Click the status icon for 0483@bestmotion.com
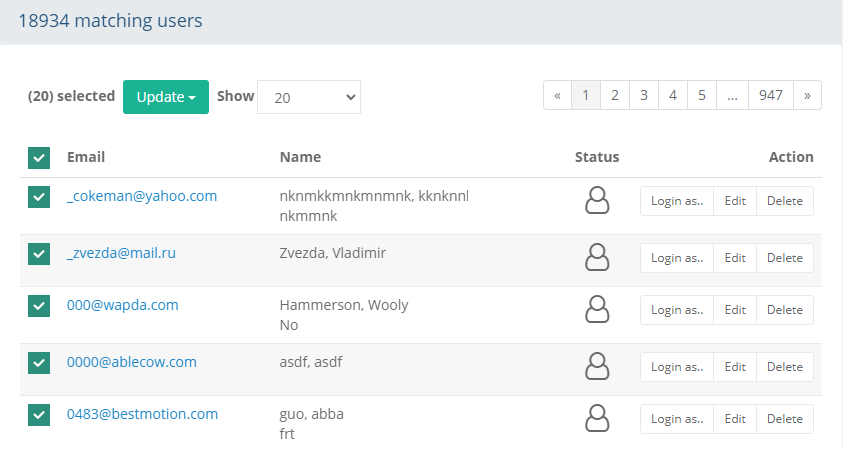Viewport: 843px width, 449px height. (x=597, y=419)
